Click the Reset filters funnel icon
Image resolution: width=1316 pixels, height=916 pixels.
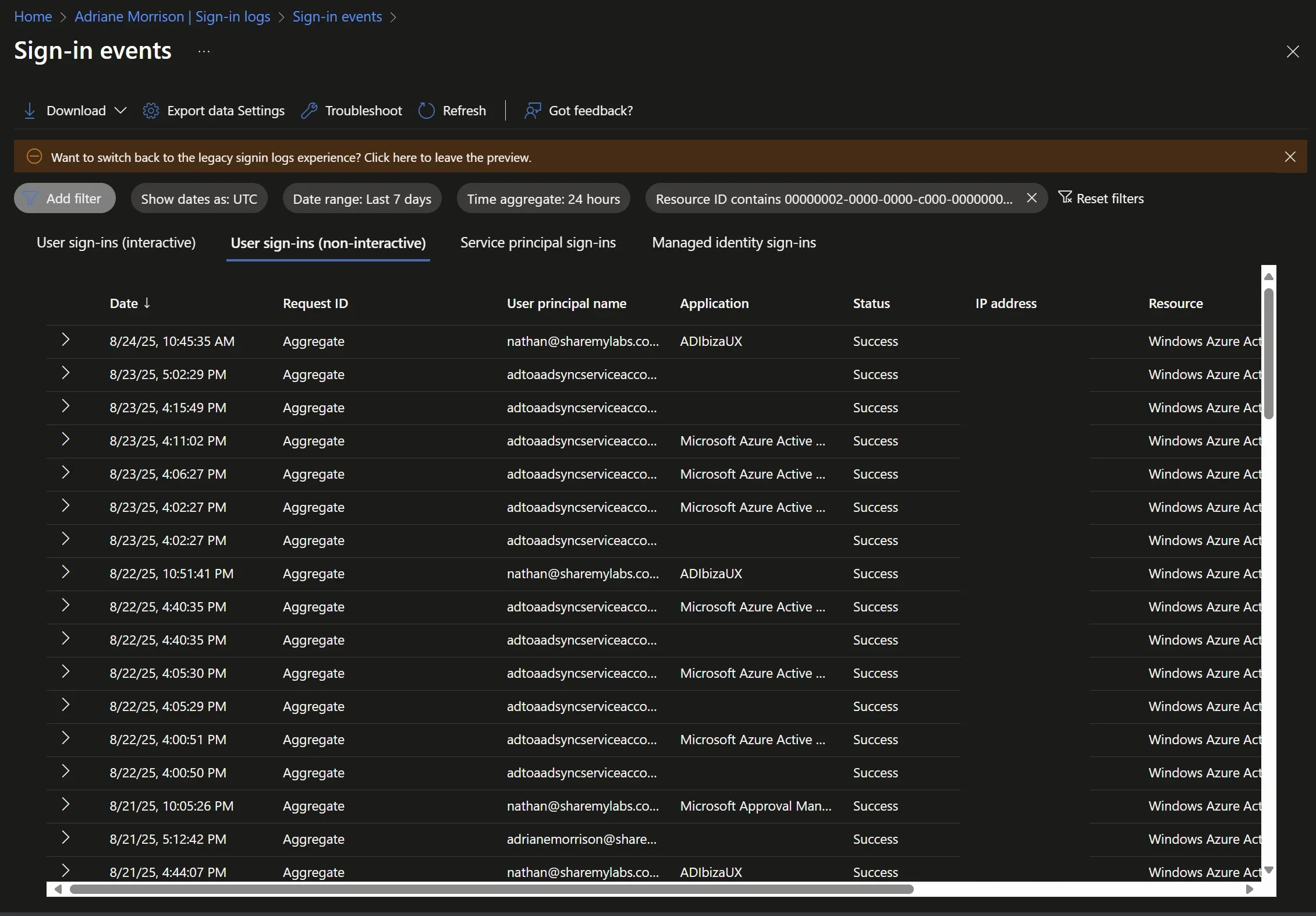[1065, 197]
